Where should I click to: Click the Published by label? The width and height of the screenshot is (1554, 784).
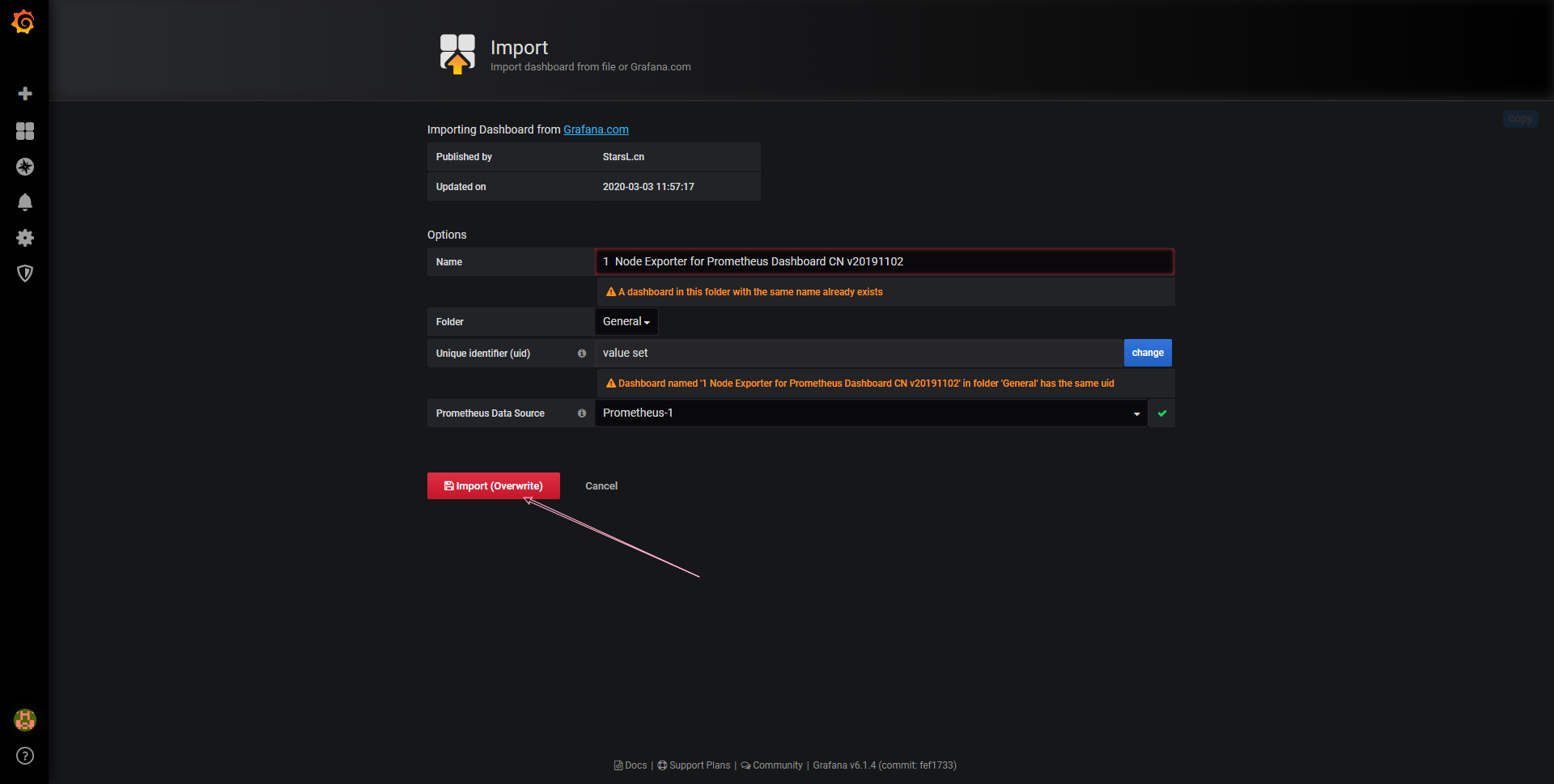[x=464, y=157]
